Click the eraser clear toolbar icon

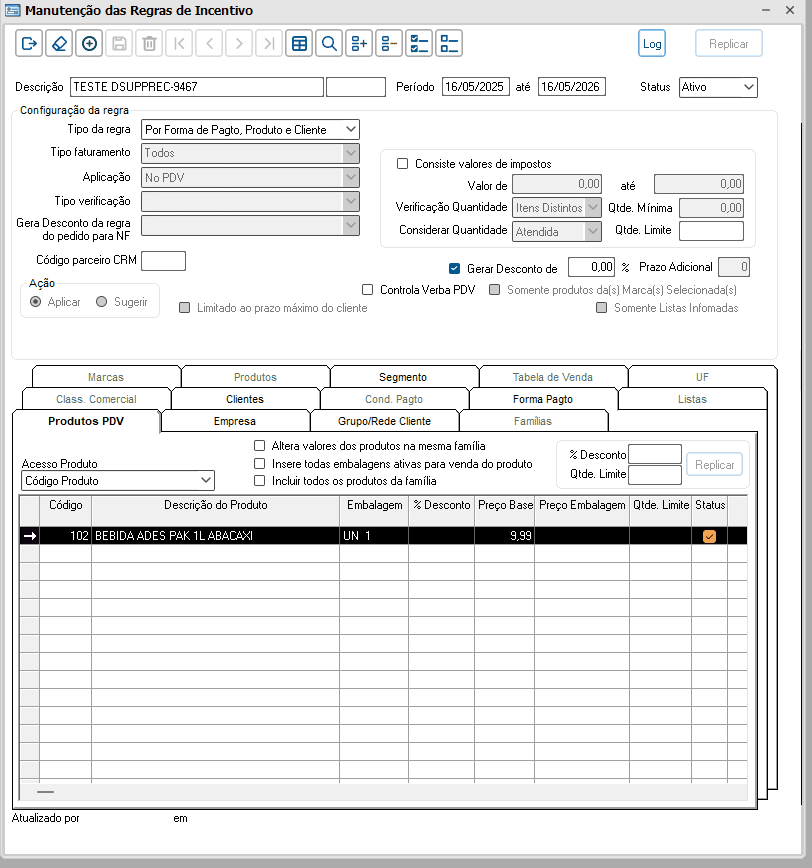(59, 43)
